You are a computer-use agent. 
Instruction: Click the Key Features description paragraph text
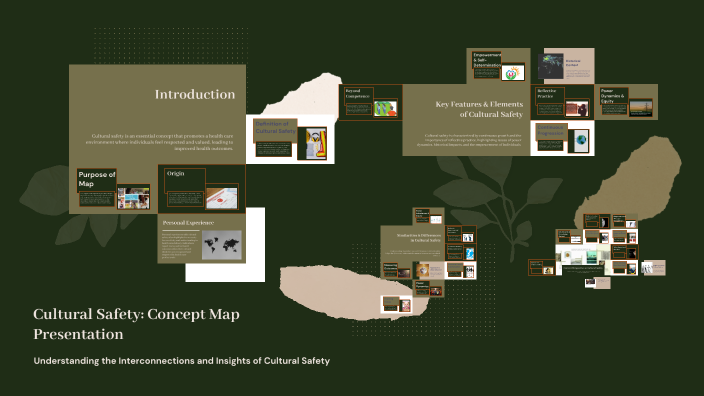click(469, 140)
